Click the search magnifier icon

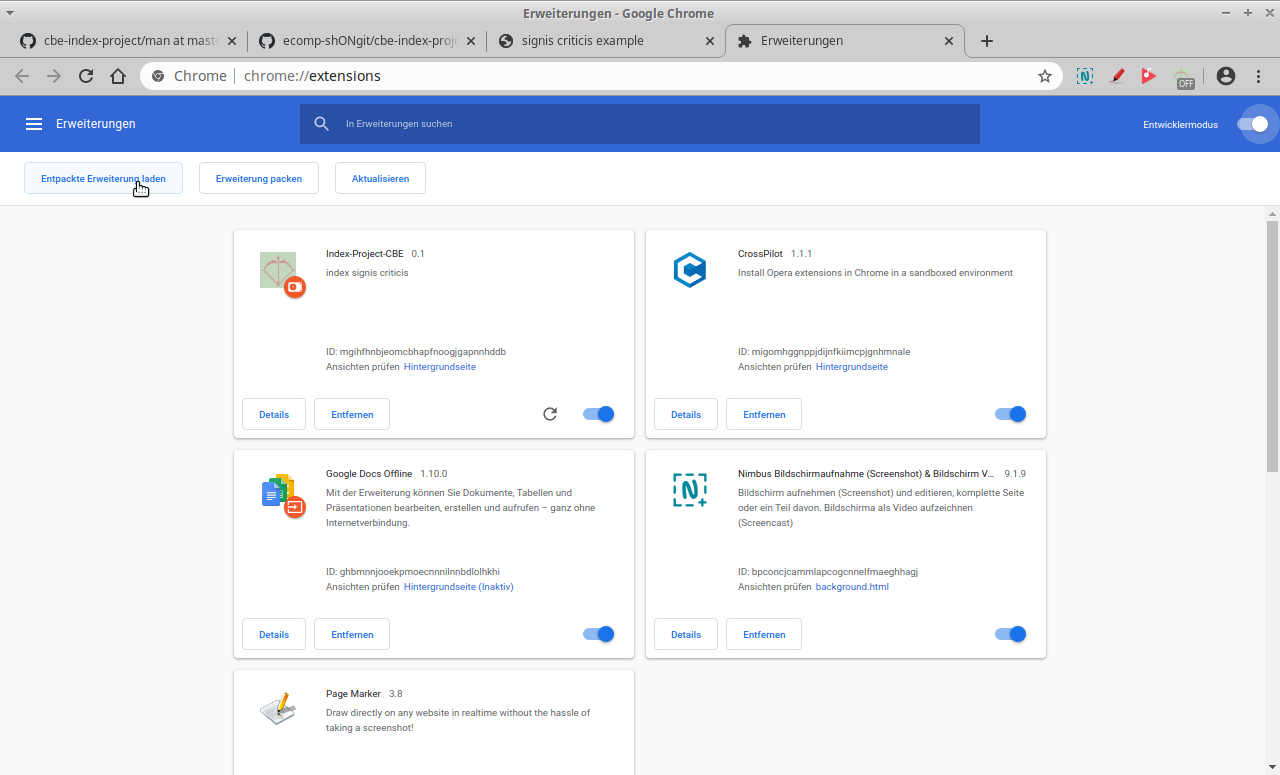pyautogui.click(x=321, y=124)
